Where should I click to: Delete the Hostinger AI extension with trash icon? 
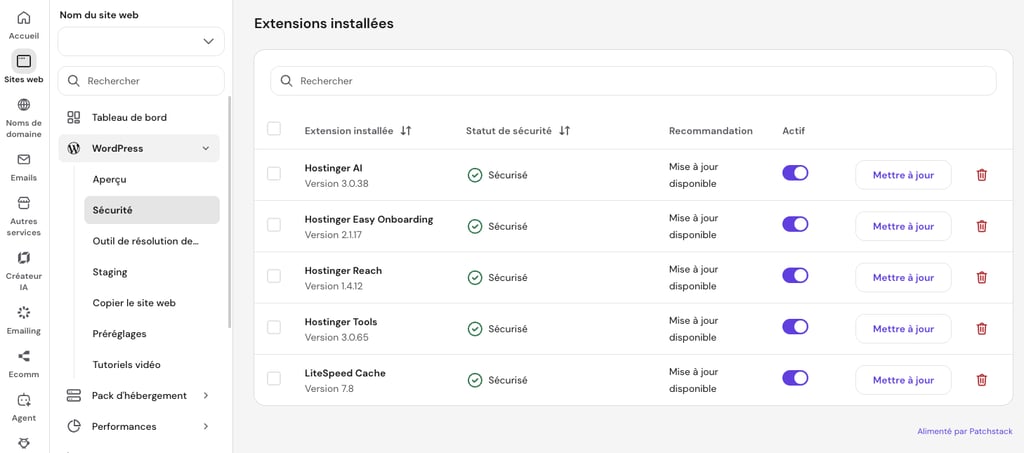coord(982,175)
